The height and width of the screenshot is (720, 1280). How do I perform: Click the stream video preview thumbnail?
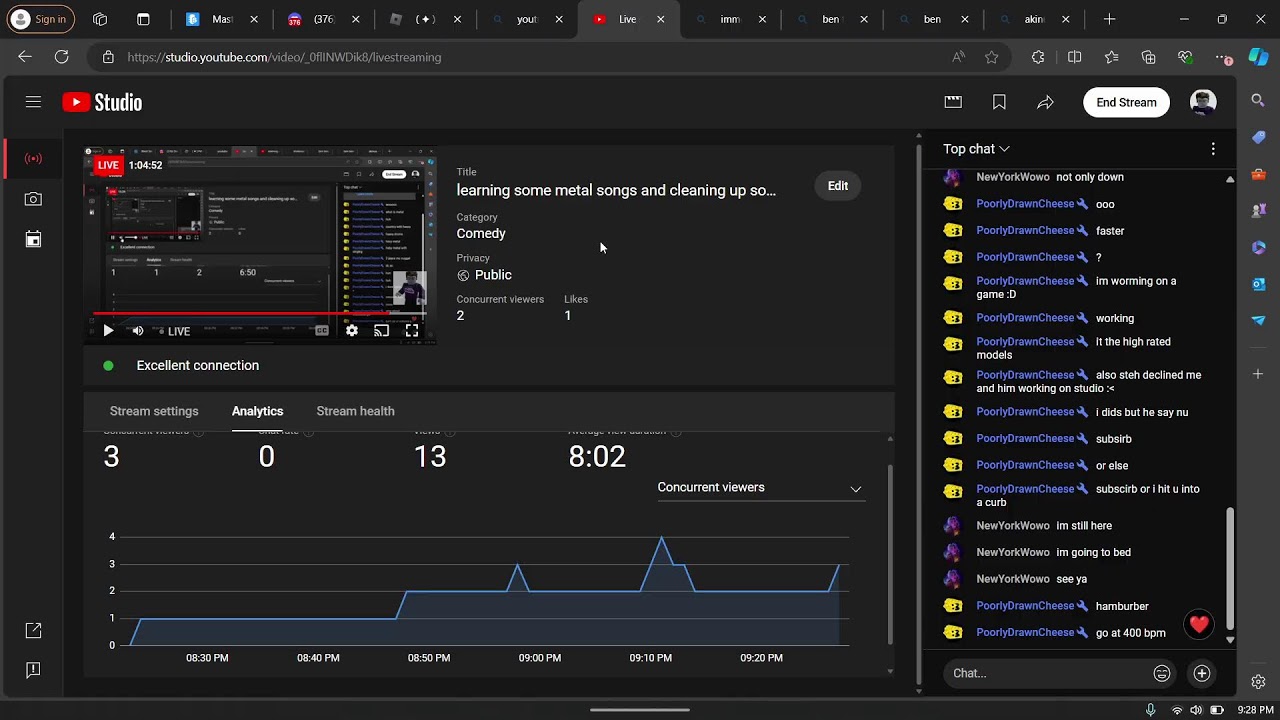260,246
